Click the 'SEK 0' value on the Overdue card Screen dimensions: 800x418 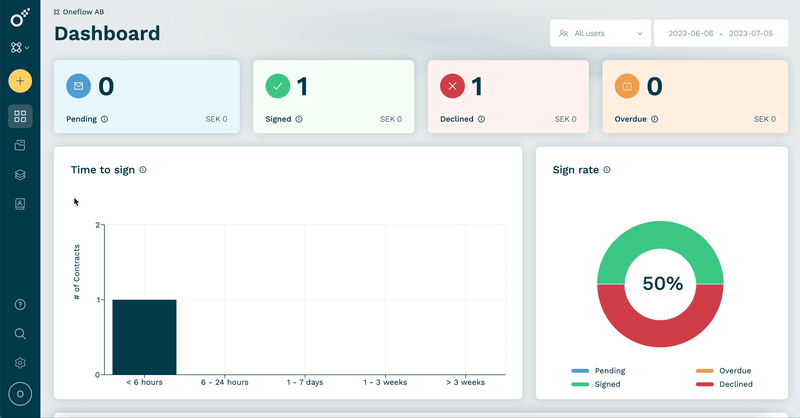click(765, 119)
